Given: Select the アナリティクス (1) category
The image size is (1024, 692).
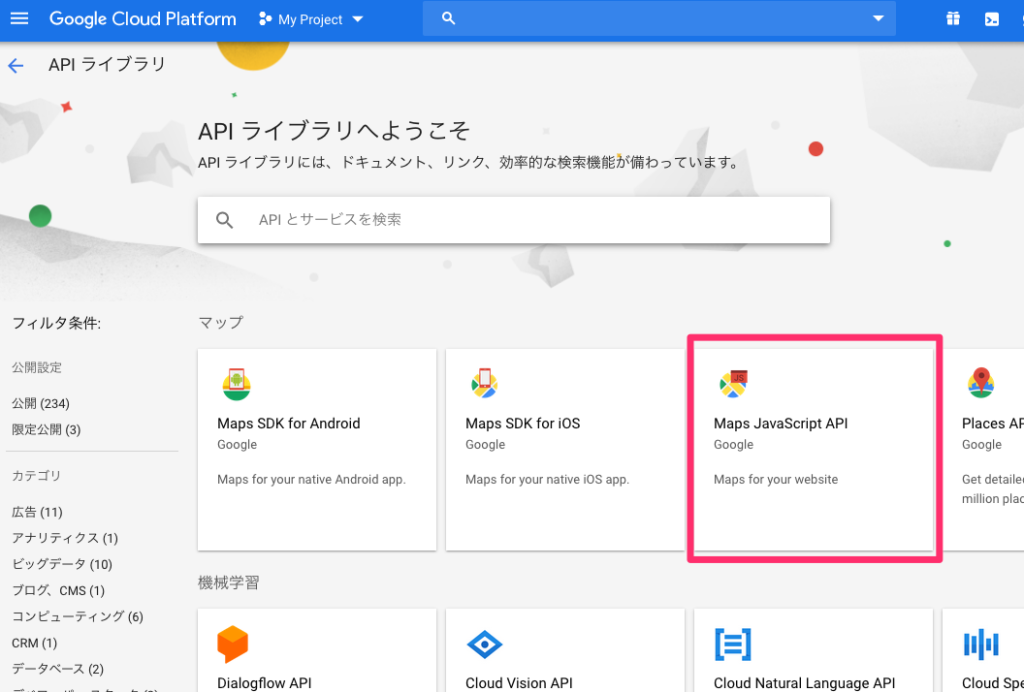Looking at the screenshot, I should click(65, 538).
